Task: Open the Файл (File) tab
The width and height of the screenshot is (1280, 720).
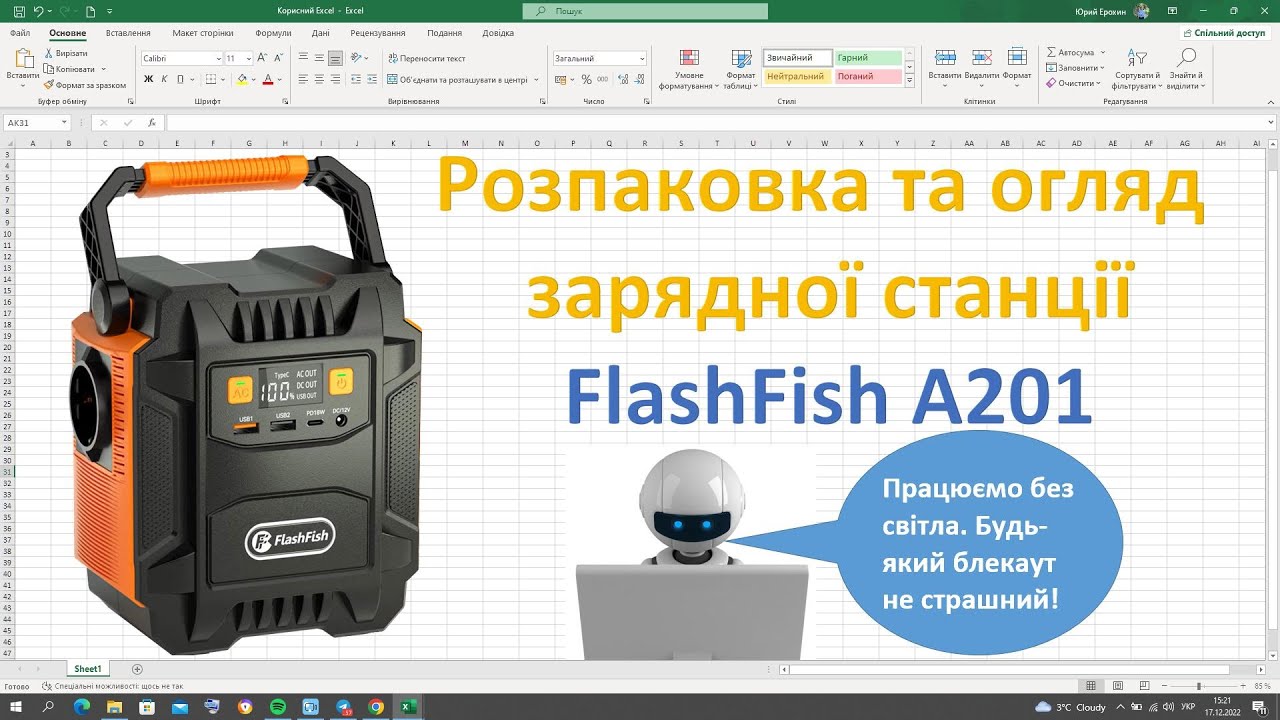Action: 20,33
